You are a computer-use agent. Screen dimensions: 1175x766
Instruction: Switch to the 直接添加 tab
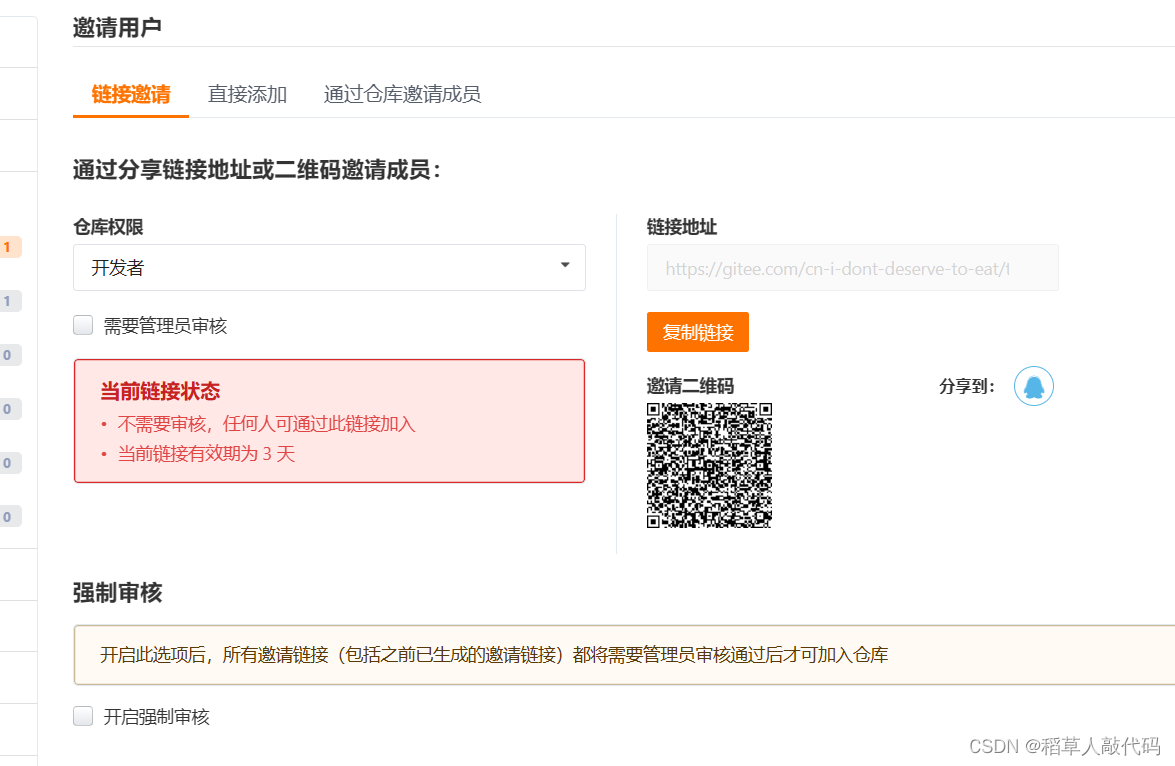tap(247, 94)
